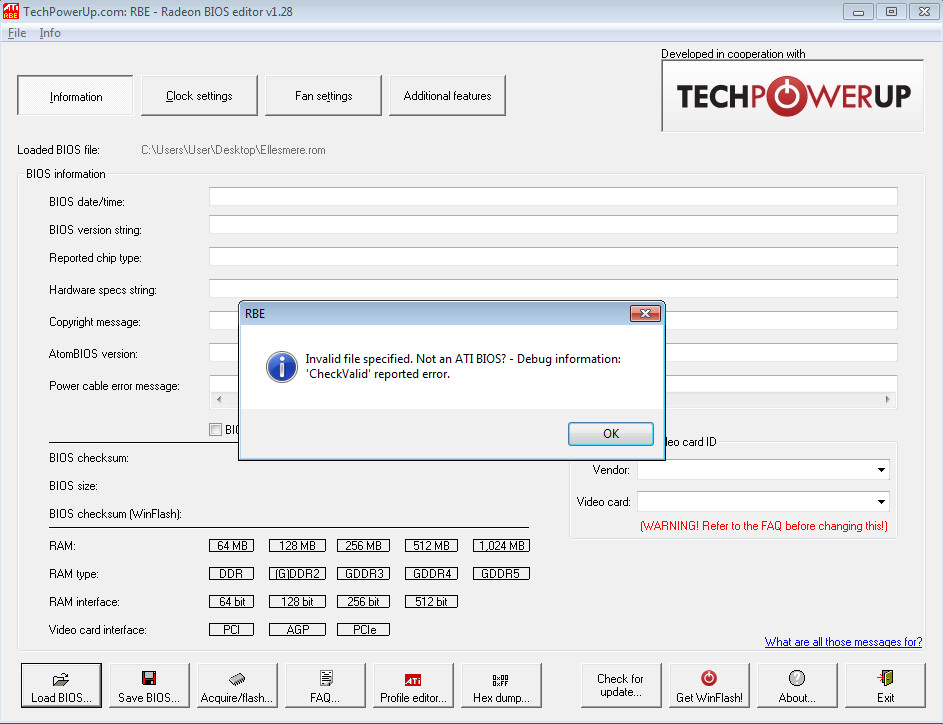Open 'What are all those messages for?' link
The image size is (943, 724).
click(843, 642)
